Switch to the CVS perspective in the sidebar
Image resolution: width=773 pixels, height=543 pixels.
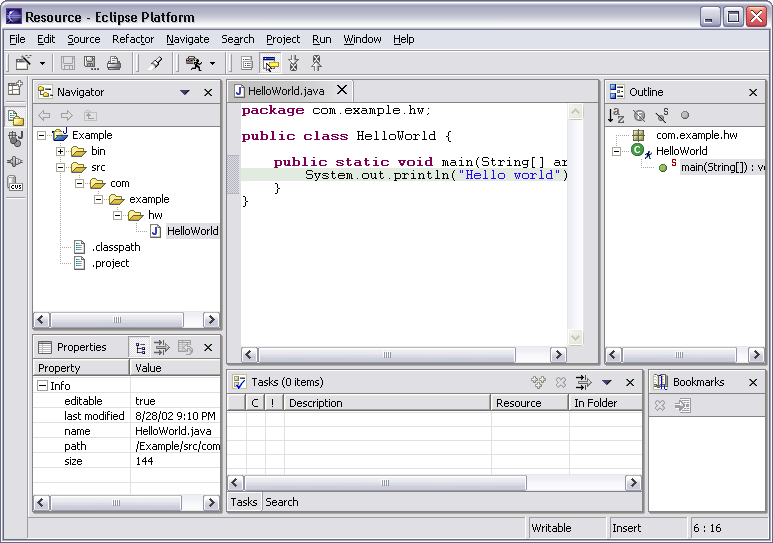(x=15, y=184)
